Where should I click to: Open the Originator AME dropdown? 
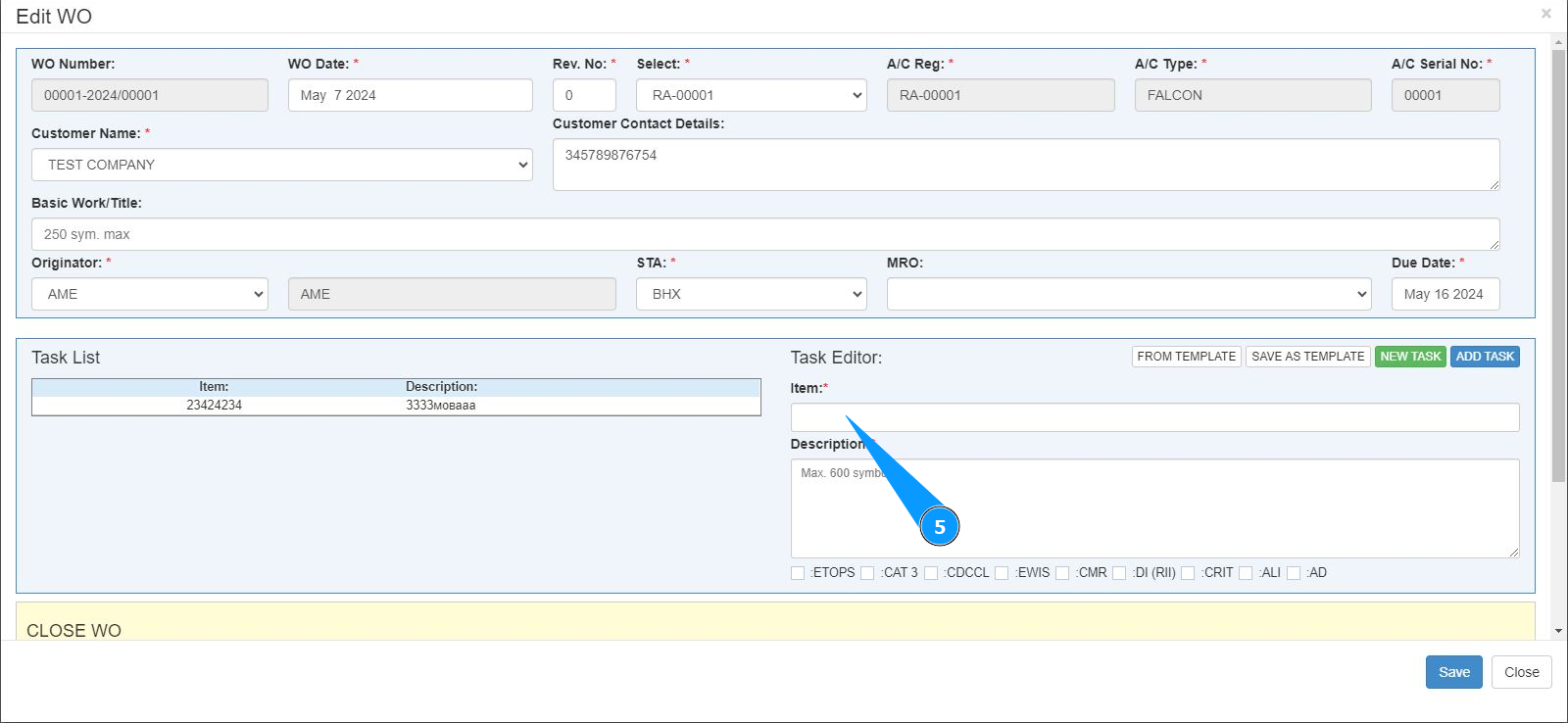[x=149, y=294]
